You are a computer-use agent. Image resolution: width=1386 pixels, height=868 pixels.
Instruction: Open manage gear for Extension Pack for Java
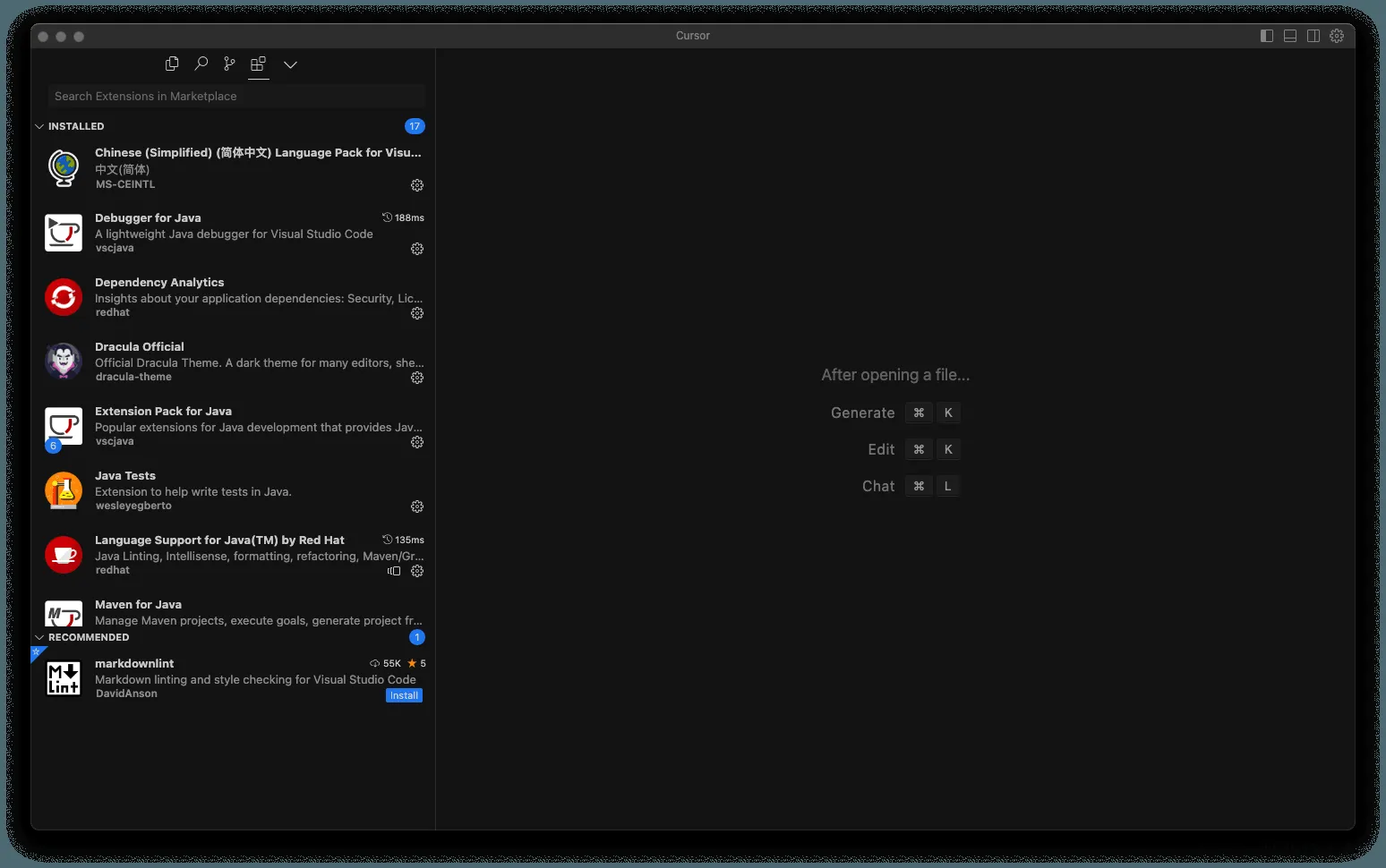(417, 442)
